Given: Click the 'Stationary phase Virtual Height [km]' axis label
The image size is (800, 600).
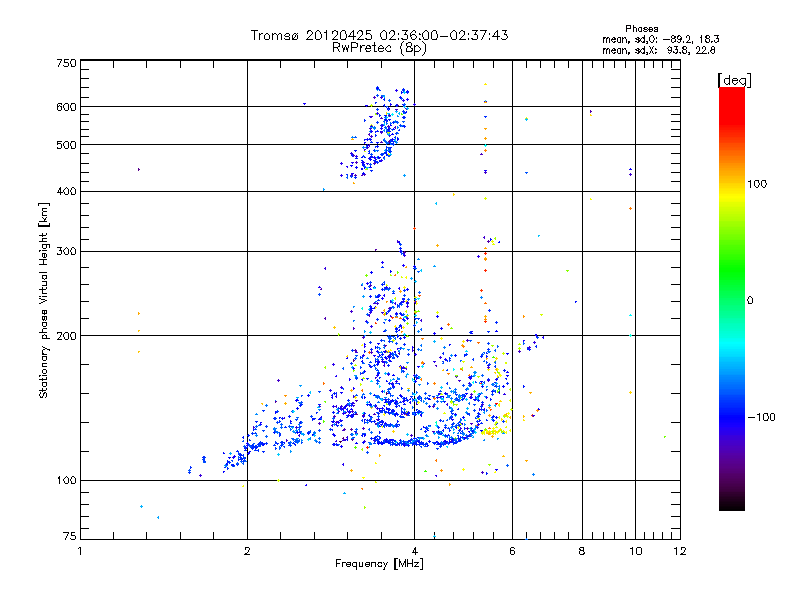Looking at the screenshot, I should point(43,300).
